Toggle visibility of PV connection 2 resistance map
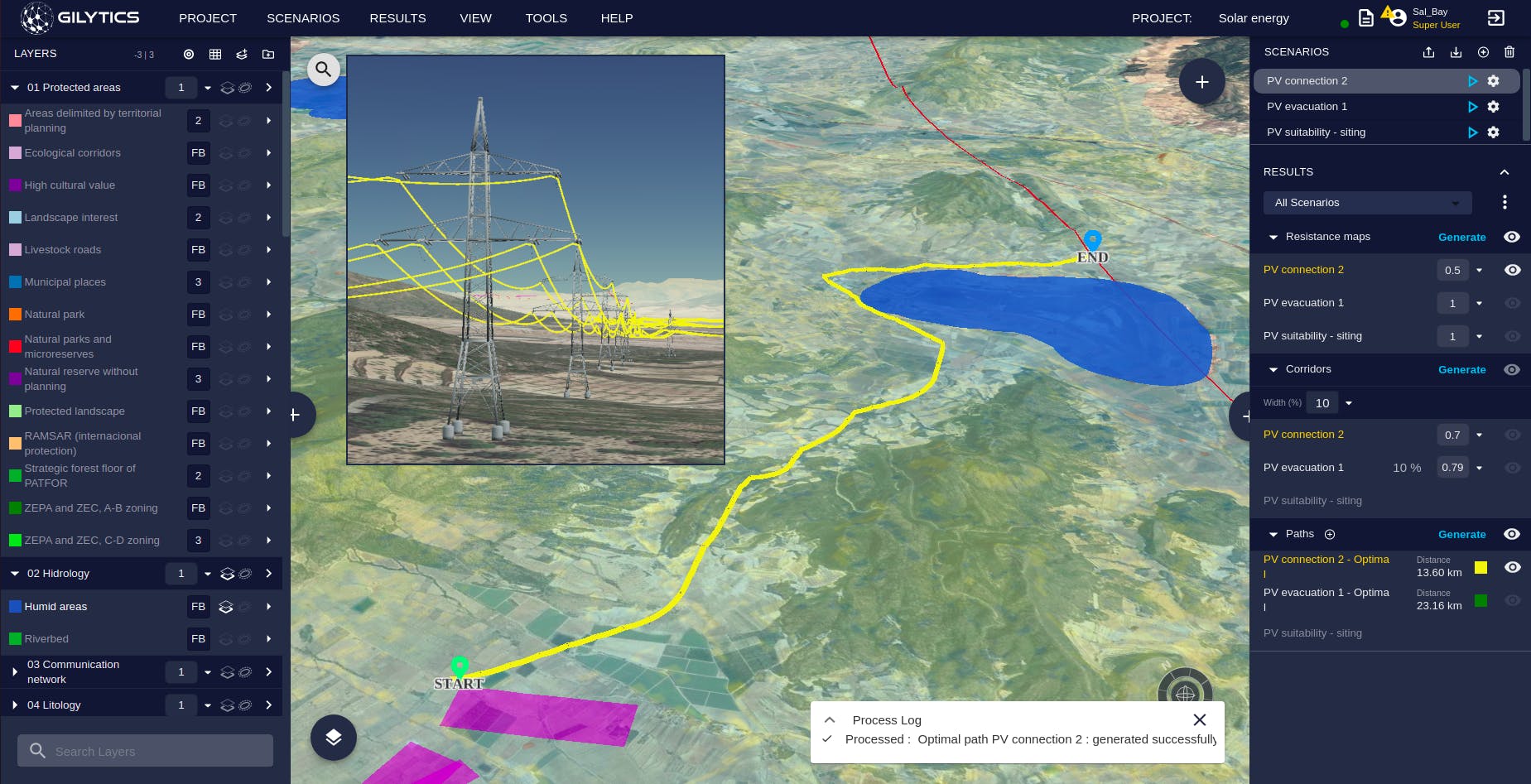 click(x=1512, y=270)
